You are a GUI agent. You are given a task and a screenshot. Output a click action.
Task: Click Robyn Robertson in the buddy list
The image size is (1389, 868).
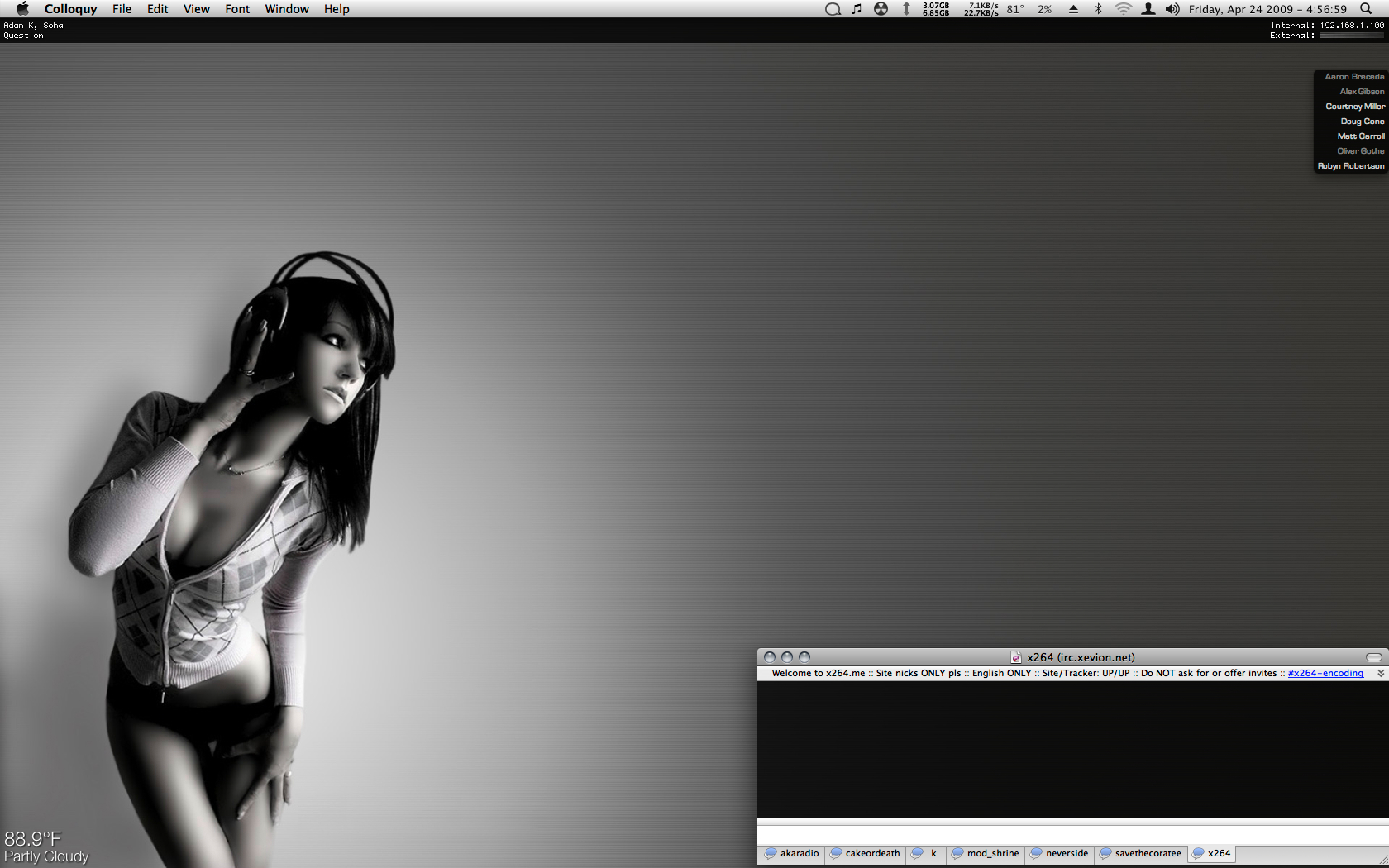(1351, 166)
